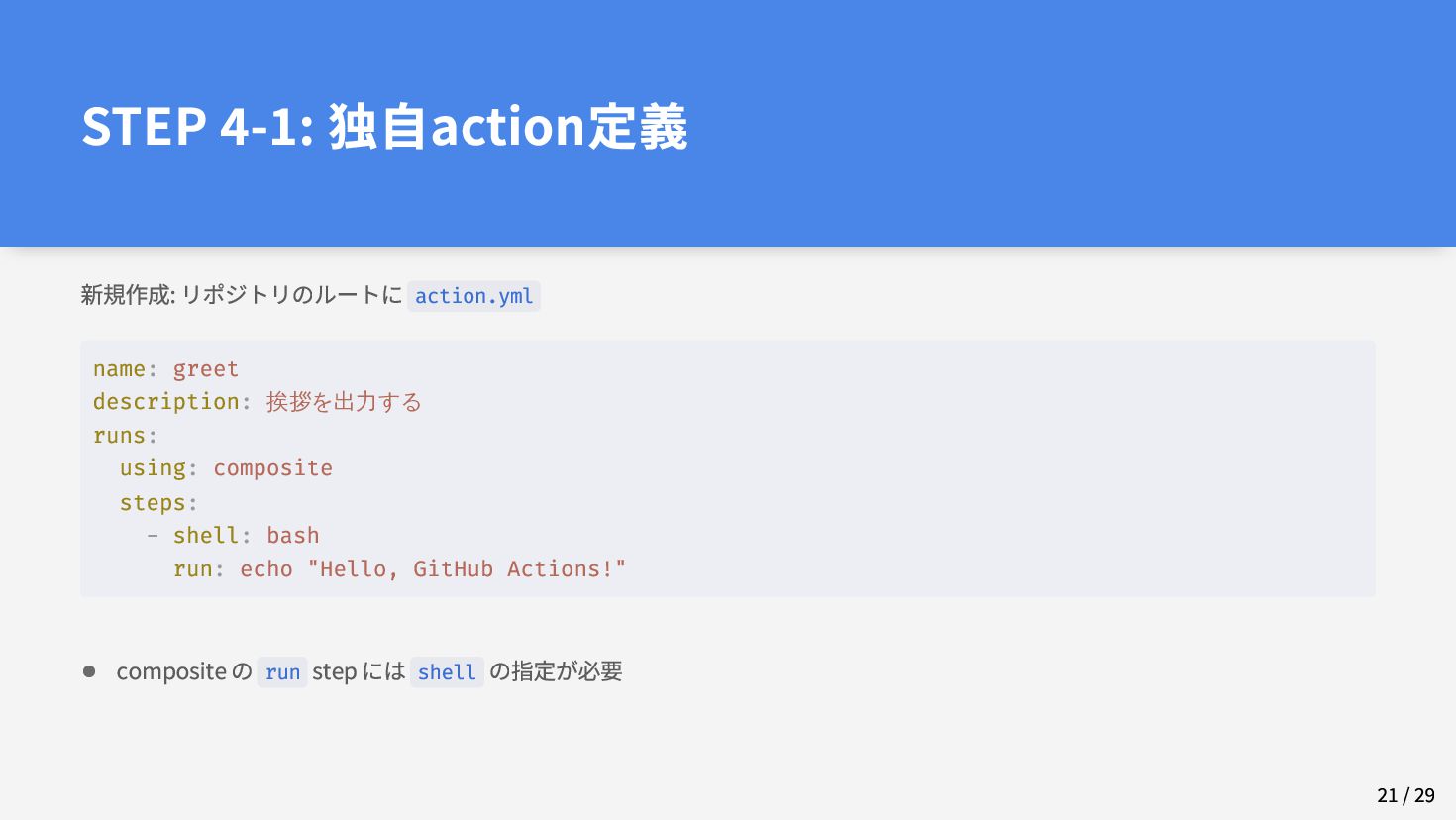Click the bullet point dot before composite
The height and width of the screenshot is (820, 1456).
tap(89, 671)
